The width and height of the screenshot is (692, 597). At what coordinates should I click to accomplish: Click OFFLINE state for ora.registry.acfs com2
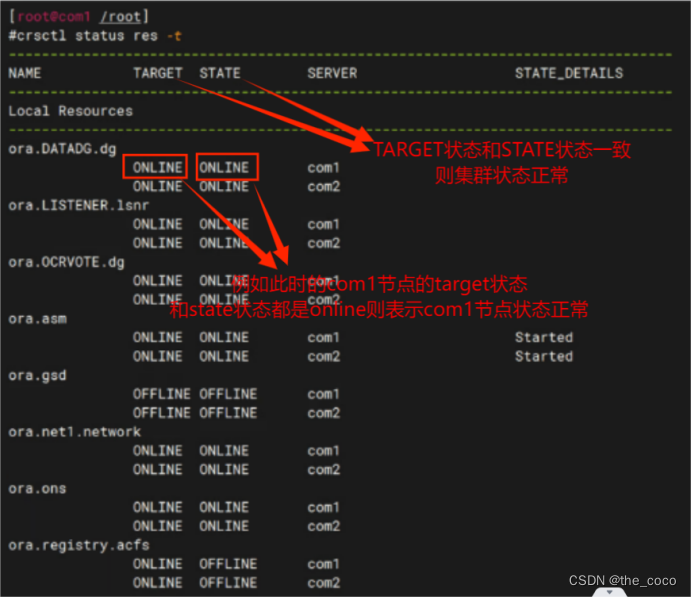228,583
